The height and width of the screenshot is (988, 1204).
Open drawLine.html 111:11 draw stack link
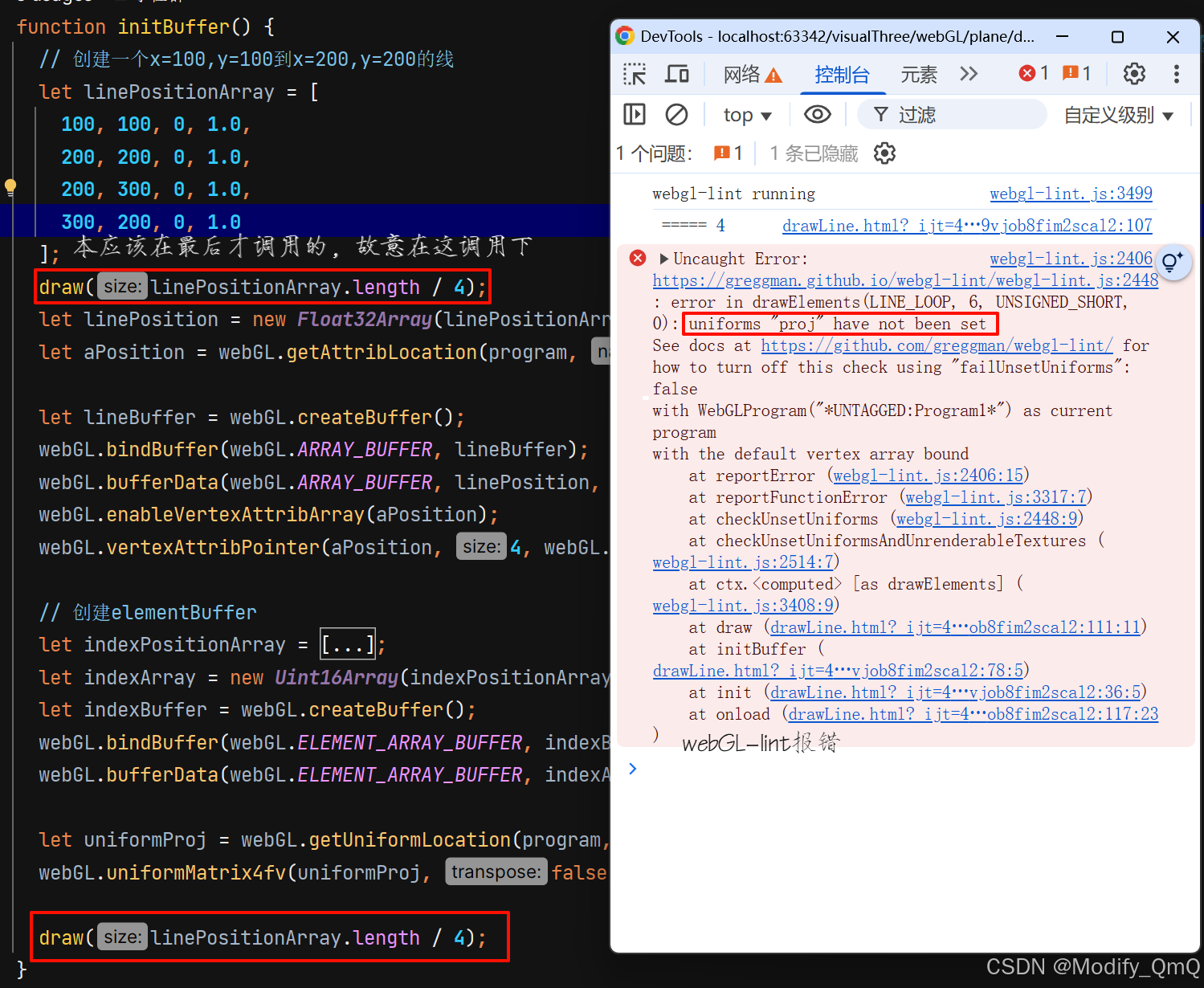tap(956, 627)
